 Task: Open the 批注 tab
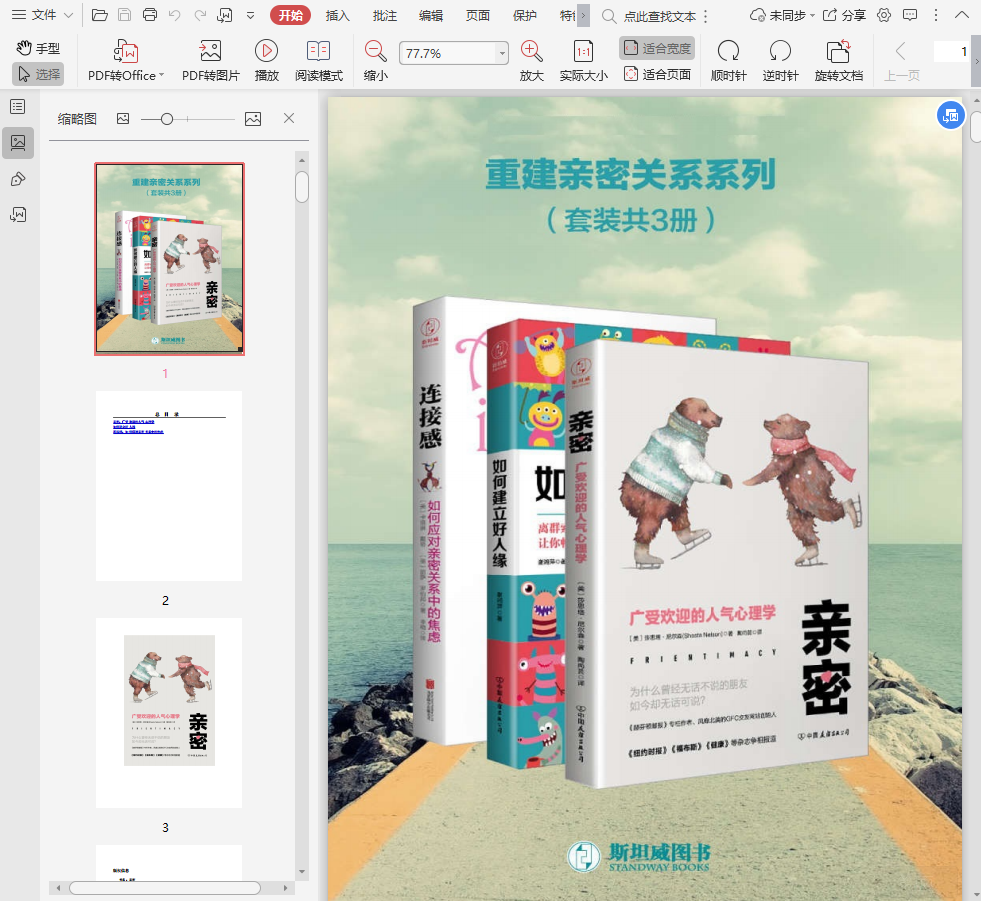384,16
